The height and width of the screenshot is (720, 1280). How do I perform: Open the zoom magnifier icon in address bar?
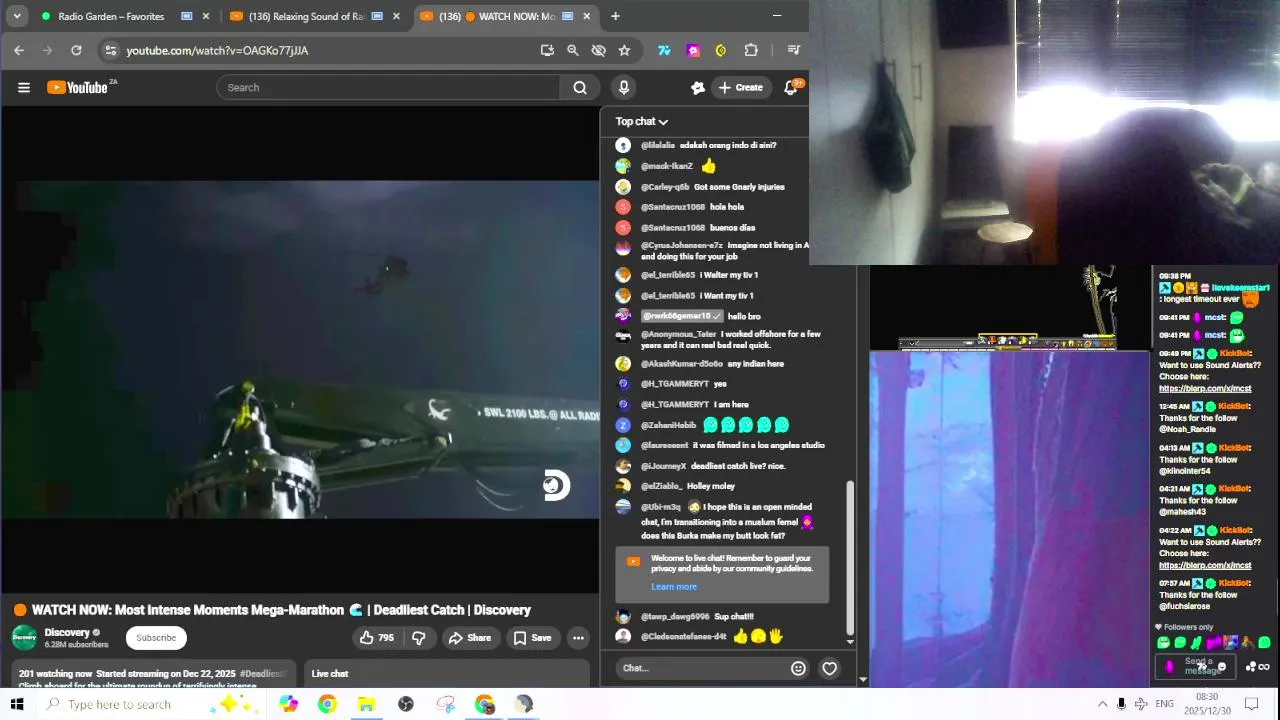click(x=573, y=50)
